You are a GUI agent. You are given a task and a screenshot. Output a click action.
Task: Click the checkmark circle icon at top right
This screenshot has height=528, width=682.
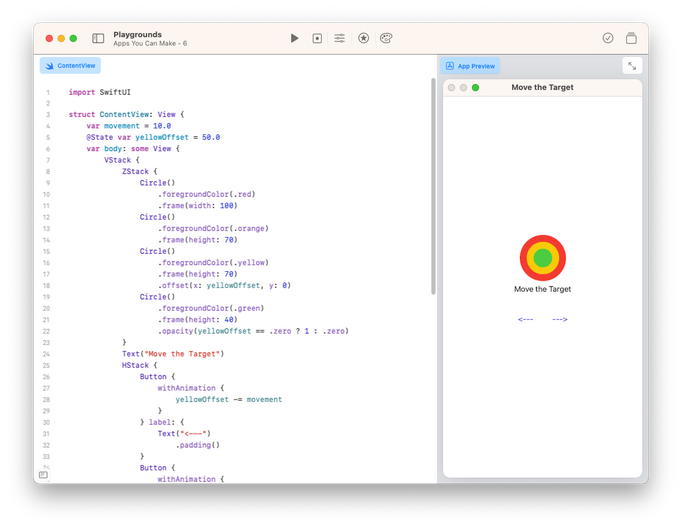click(x=608, y=38)
